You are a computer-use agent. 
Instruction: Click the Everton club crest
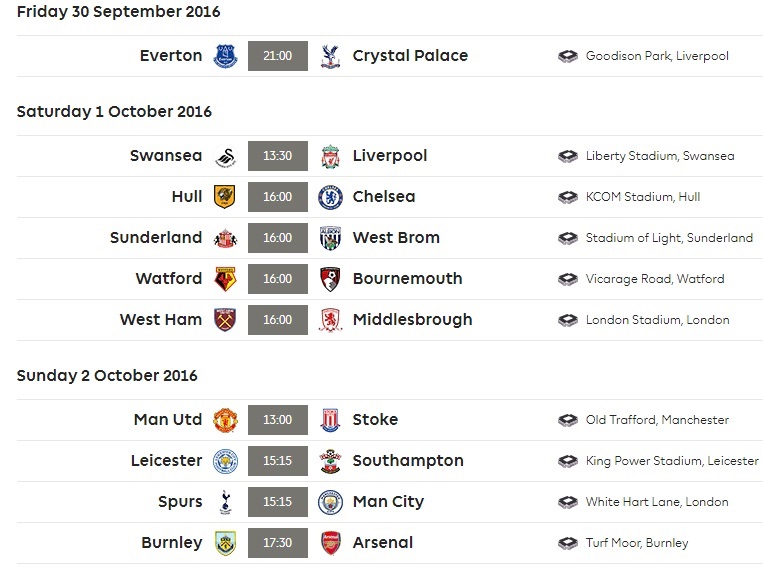coord(225,56)
